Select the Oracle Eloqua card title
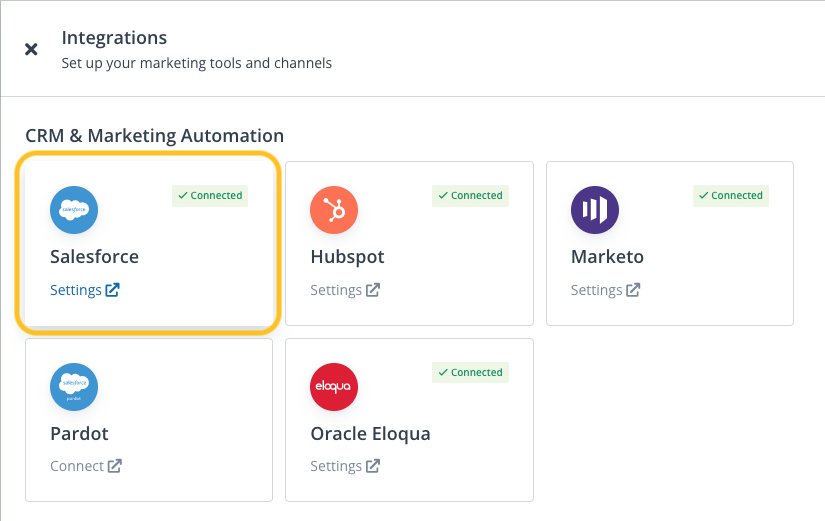 370,434
